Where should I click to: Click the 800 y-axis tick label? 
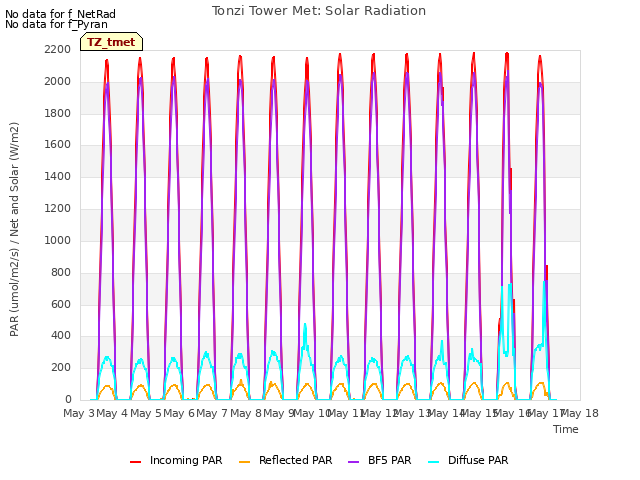61,272
